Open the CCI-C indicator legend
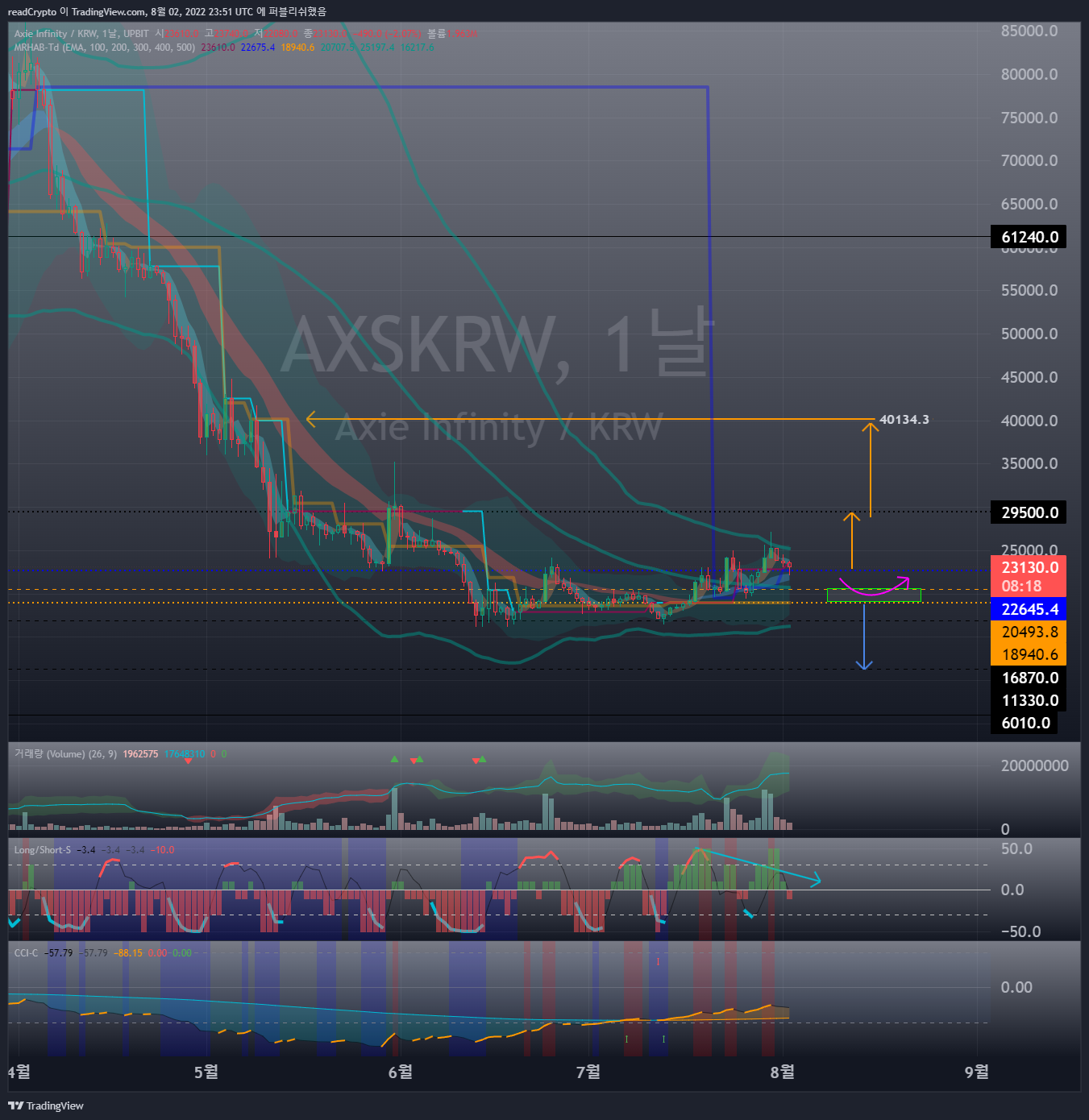Screen dimensions: 1089x1120 26,953
